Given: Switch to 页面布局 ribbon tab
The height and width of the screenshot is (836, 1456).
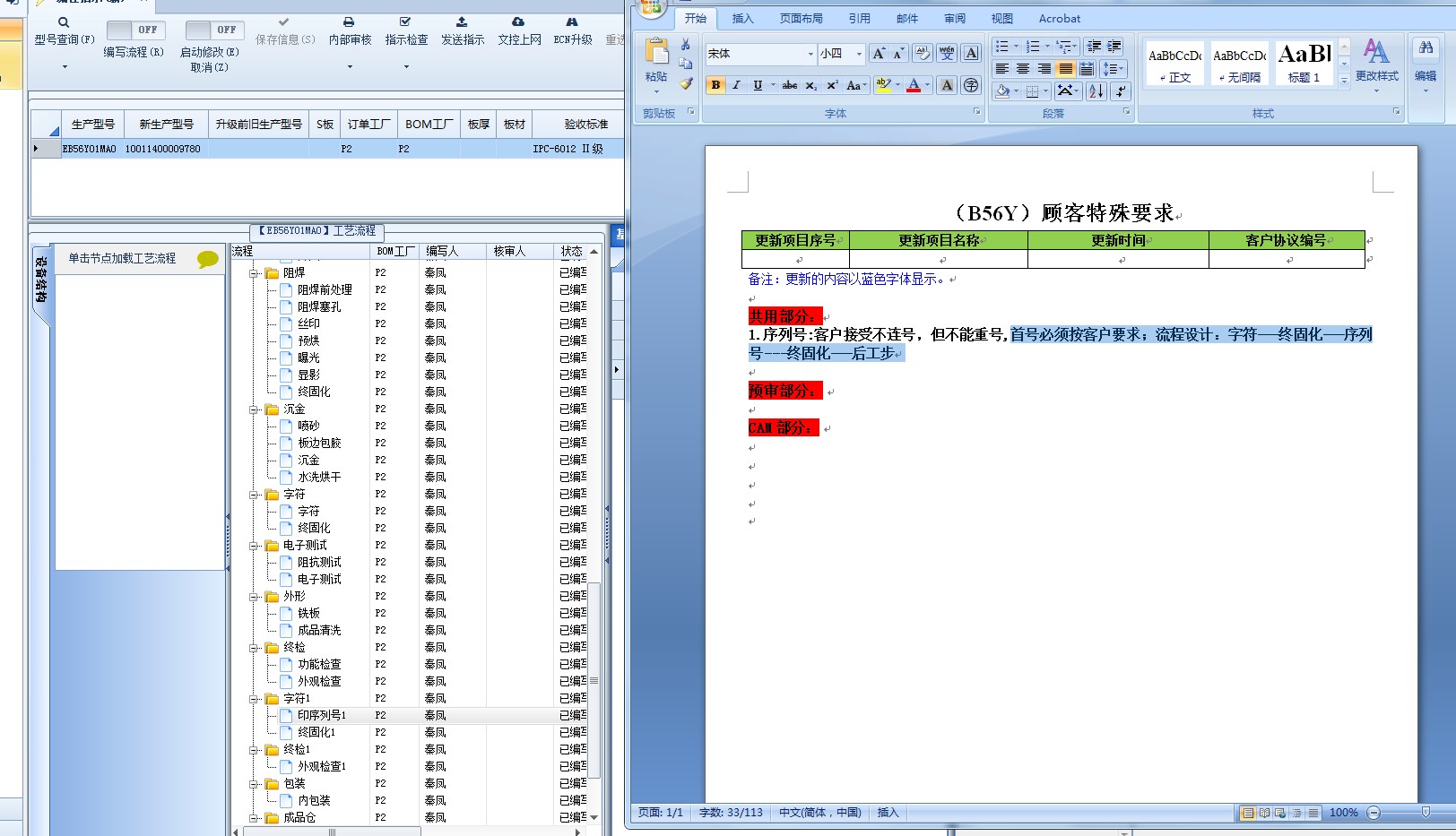Looking at the screenshot, I should pyautogui.click(x=801, y=19).
